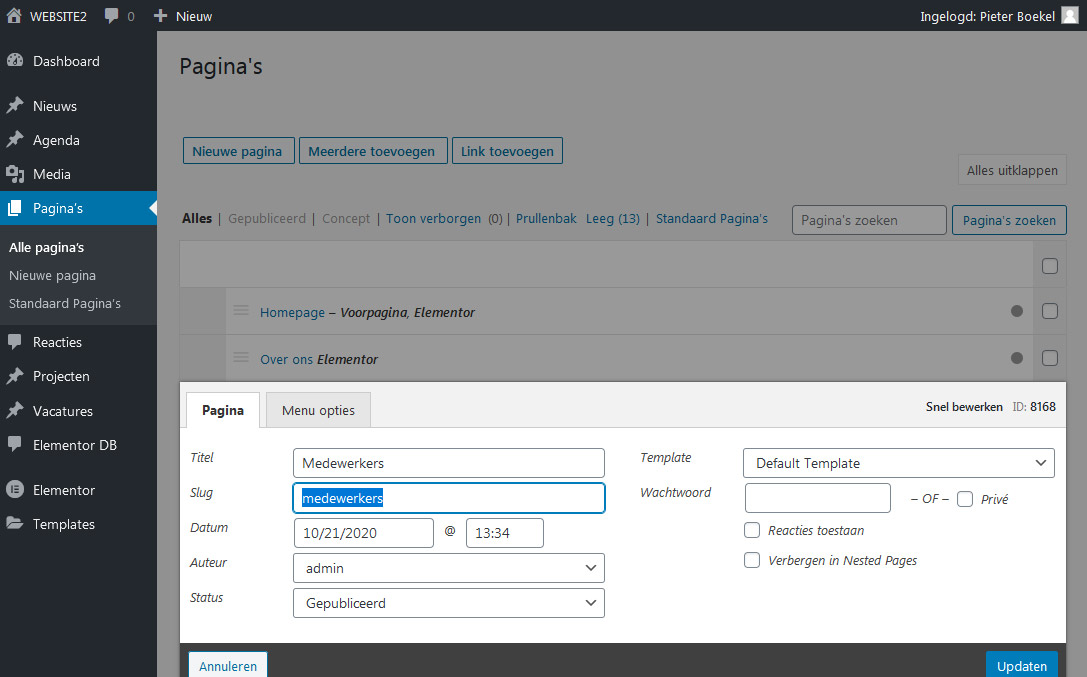Click the Prullenbak filter link
Viewport: 1087px width, 677px height.
point(546,218)
